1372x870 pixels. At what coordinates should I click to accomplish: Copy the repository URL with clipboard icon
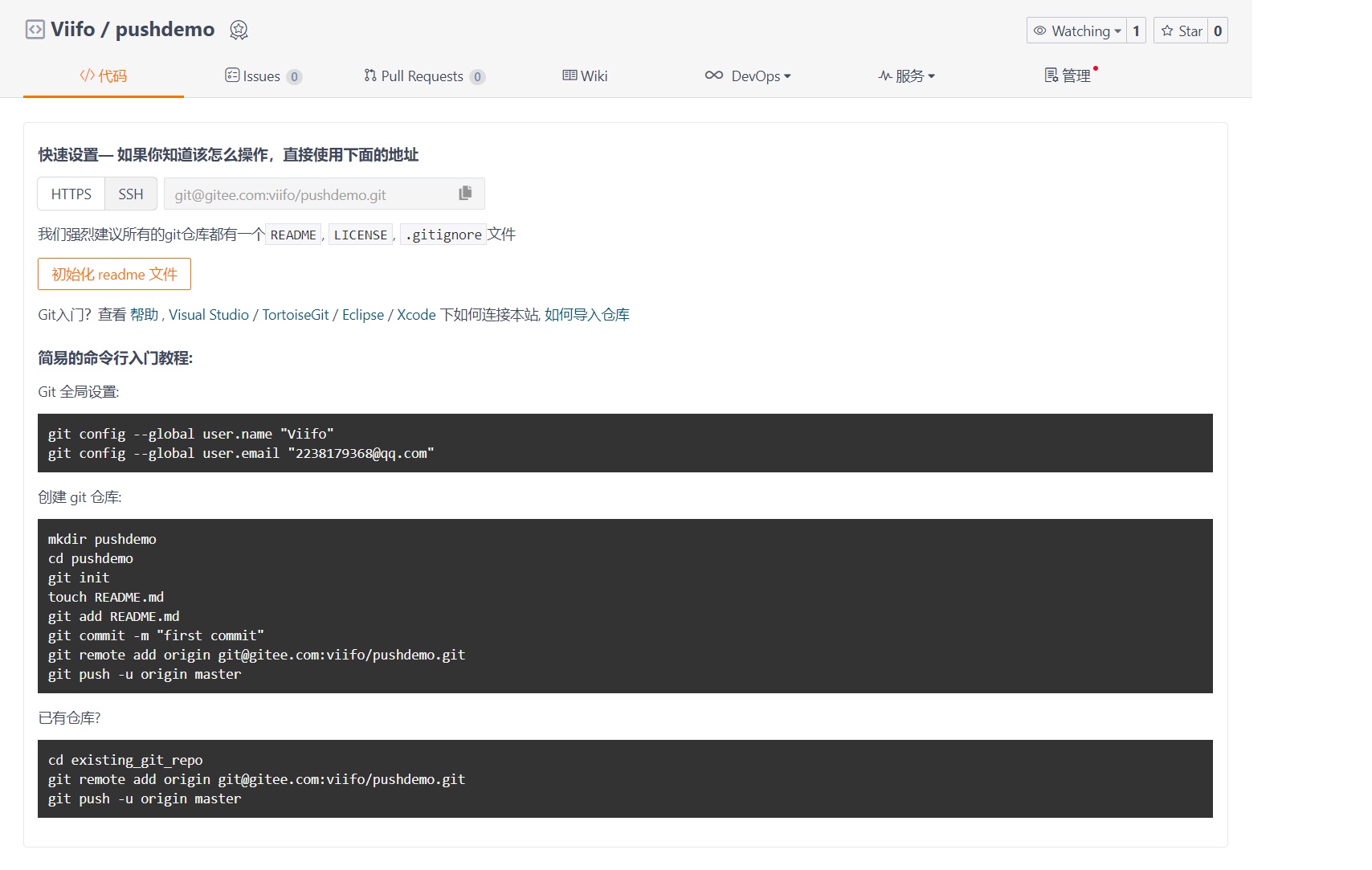[x=465, y=194]
